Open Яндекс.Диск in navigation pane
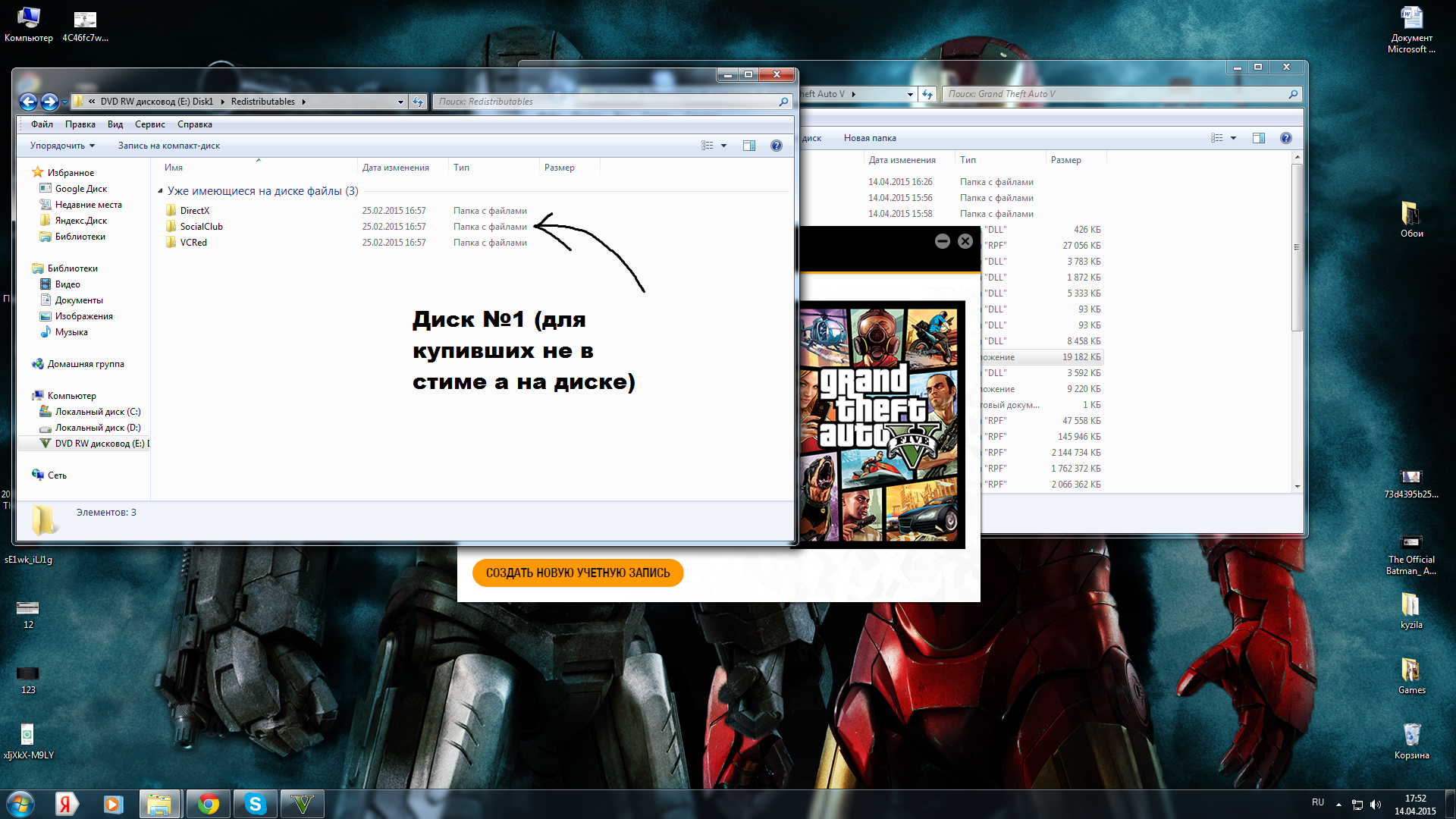Screen dimensions: 1456x819 [80, 221]
